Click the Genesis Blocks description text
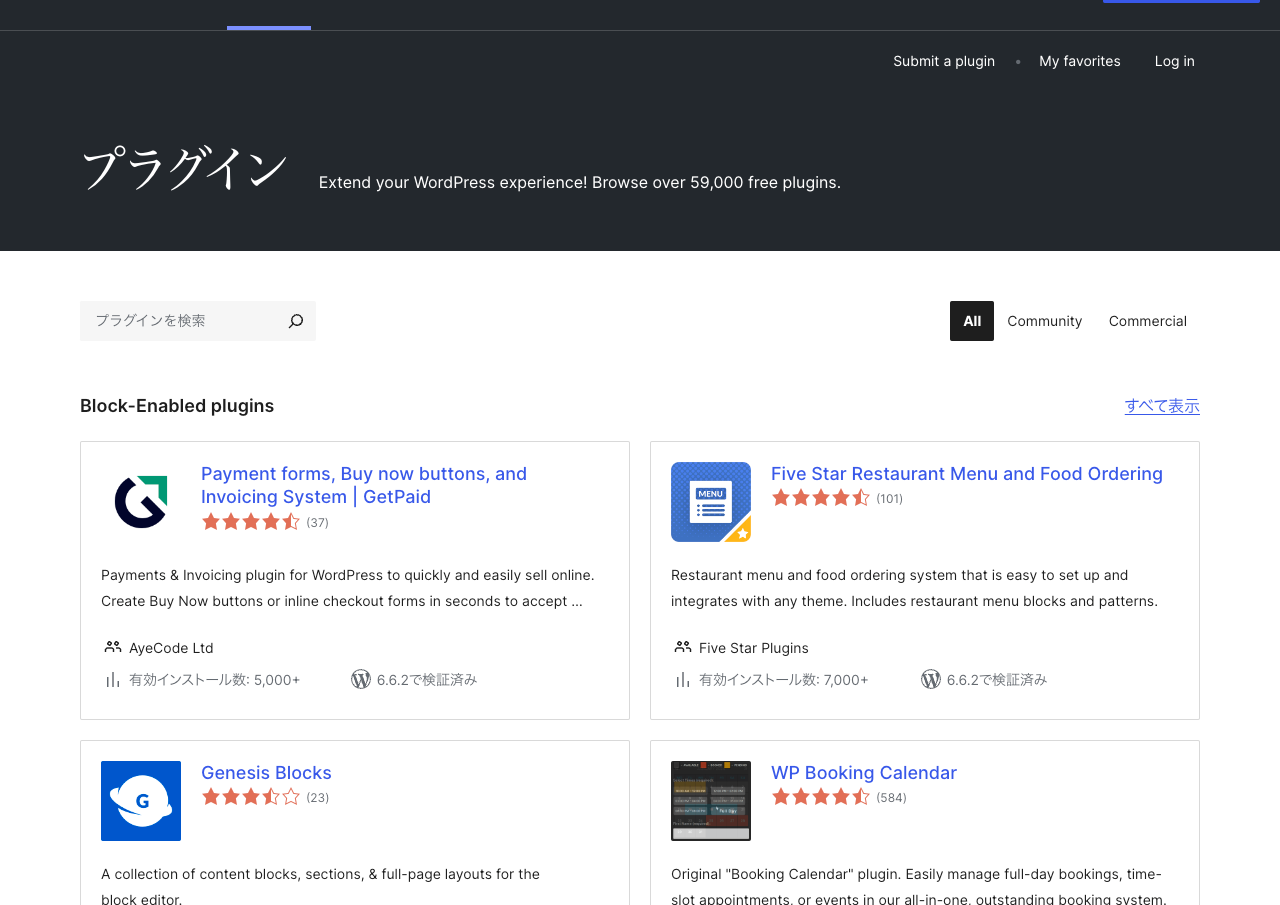 (320, 886)
